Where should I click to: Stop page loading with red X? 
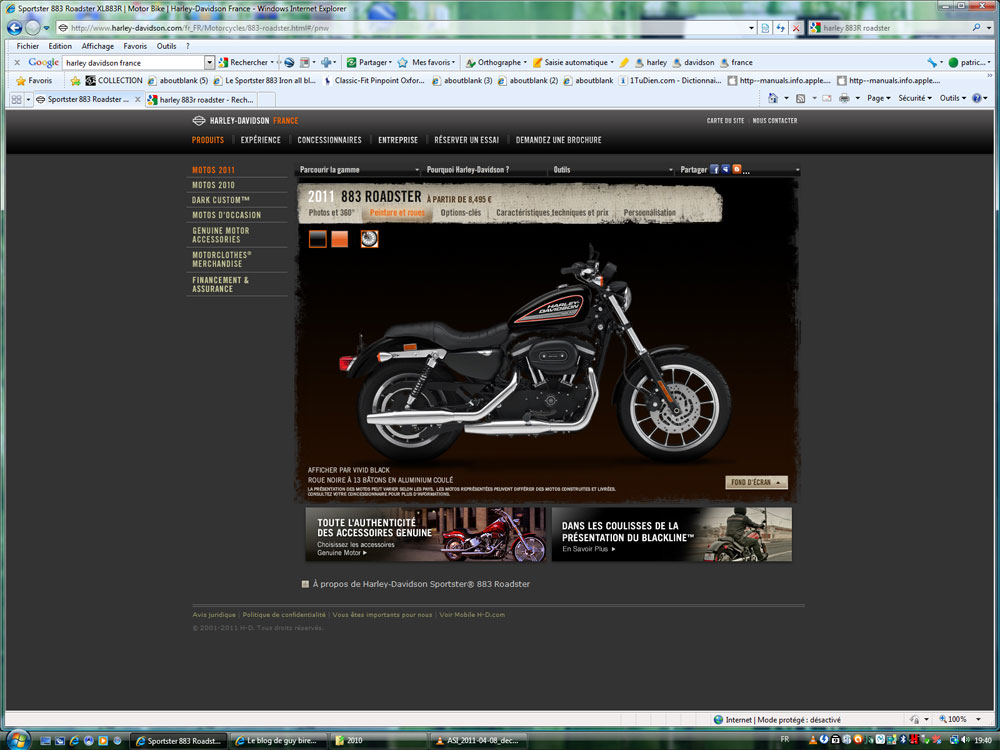point(796,28)
